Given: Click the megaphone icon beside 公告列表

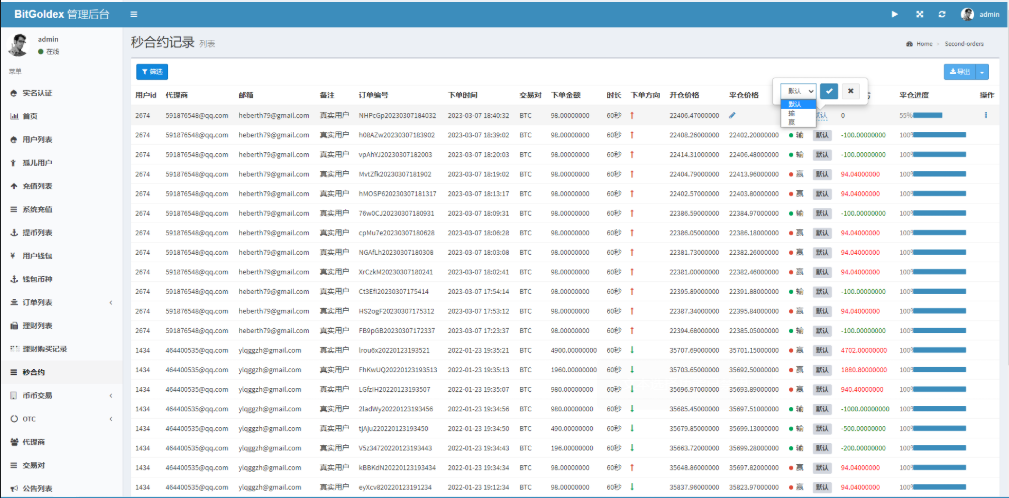Looking at the screenshot, I should click(14, 488).
